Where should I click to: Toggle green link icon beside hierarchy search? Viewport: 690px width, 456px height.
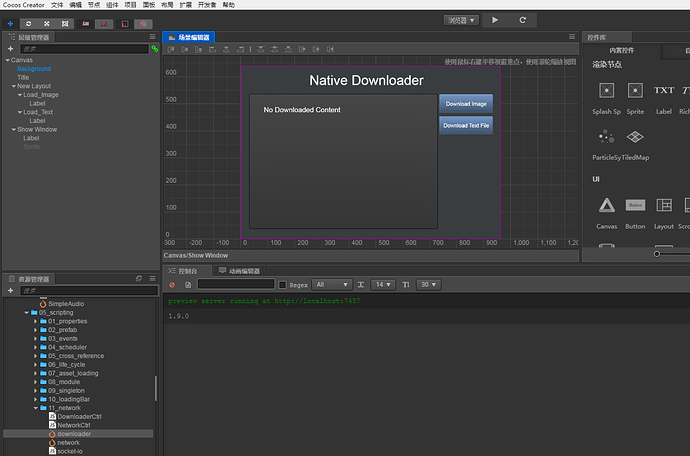pyautogui.click(x=154, y=49)
